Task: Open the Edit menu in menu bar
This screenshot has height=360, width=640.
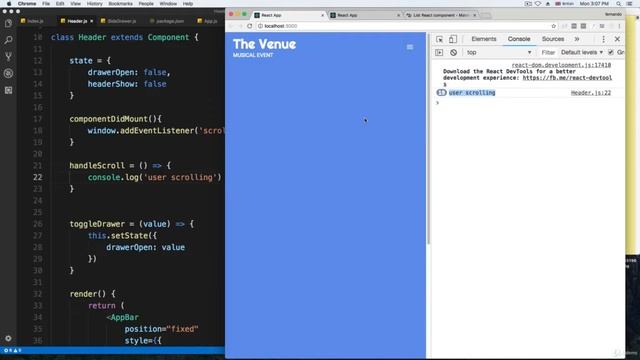Action: tap(60, 4)
